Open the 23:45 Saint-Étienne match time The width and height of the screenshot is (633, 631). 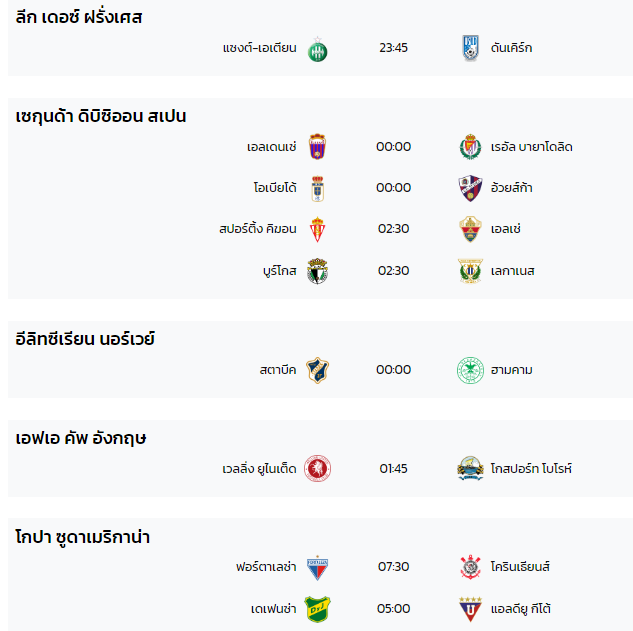(394, 48)
